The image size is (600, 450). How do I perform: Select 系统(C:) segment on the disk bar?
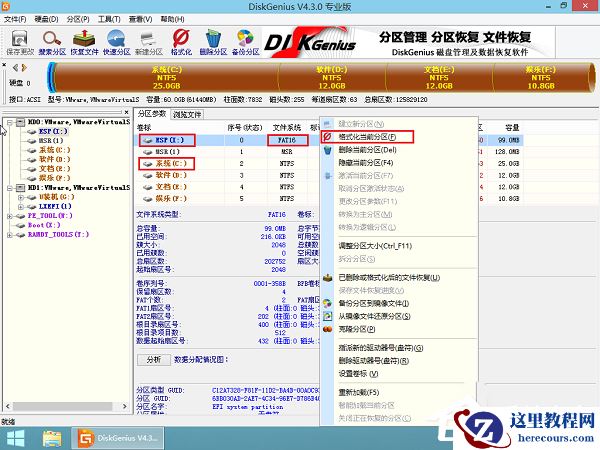[x=166, y=78]
